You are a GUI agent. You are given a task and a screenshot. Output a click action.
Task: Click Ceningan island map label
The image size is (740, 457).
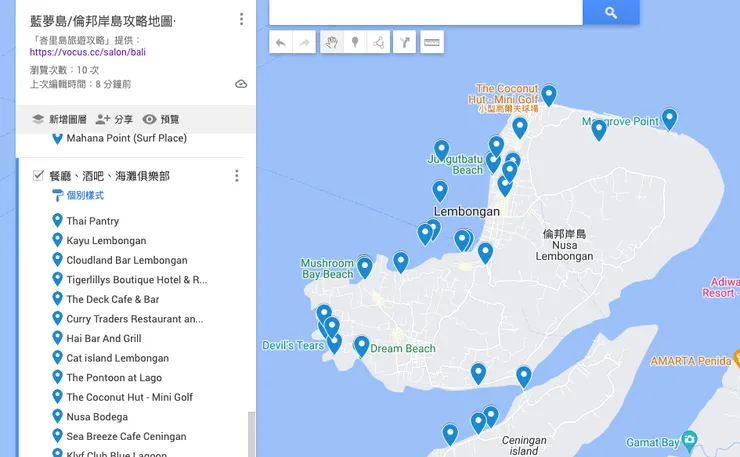click(x=524, y=446)
